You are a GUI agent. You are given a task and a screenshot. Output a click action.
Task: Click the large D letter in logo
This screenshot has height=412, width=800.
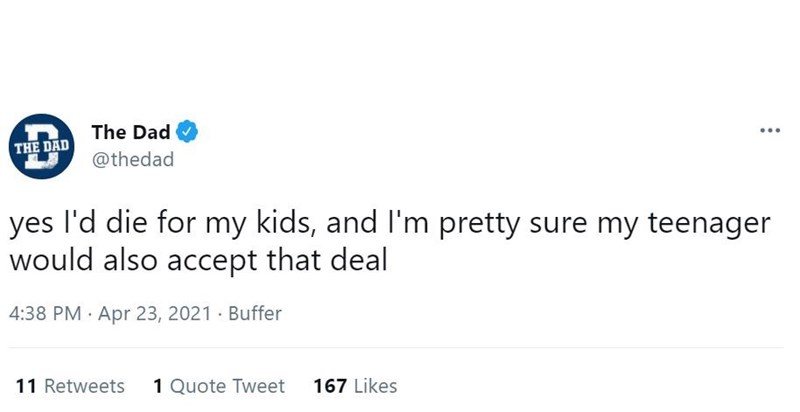(42, 146)
